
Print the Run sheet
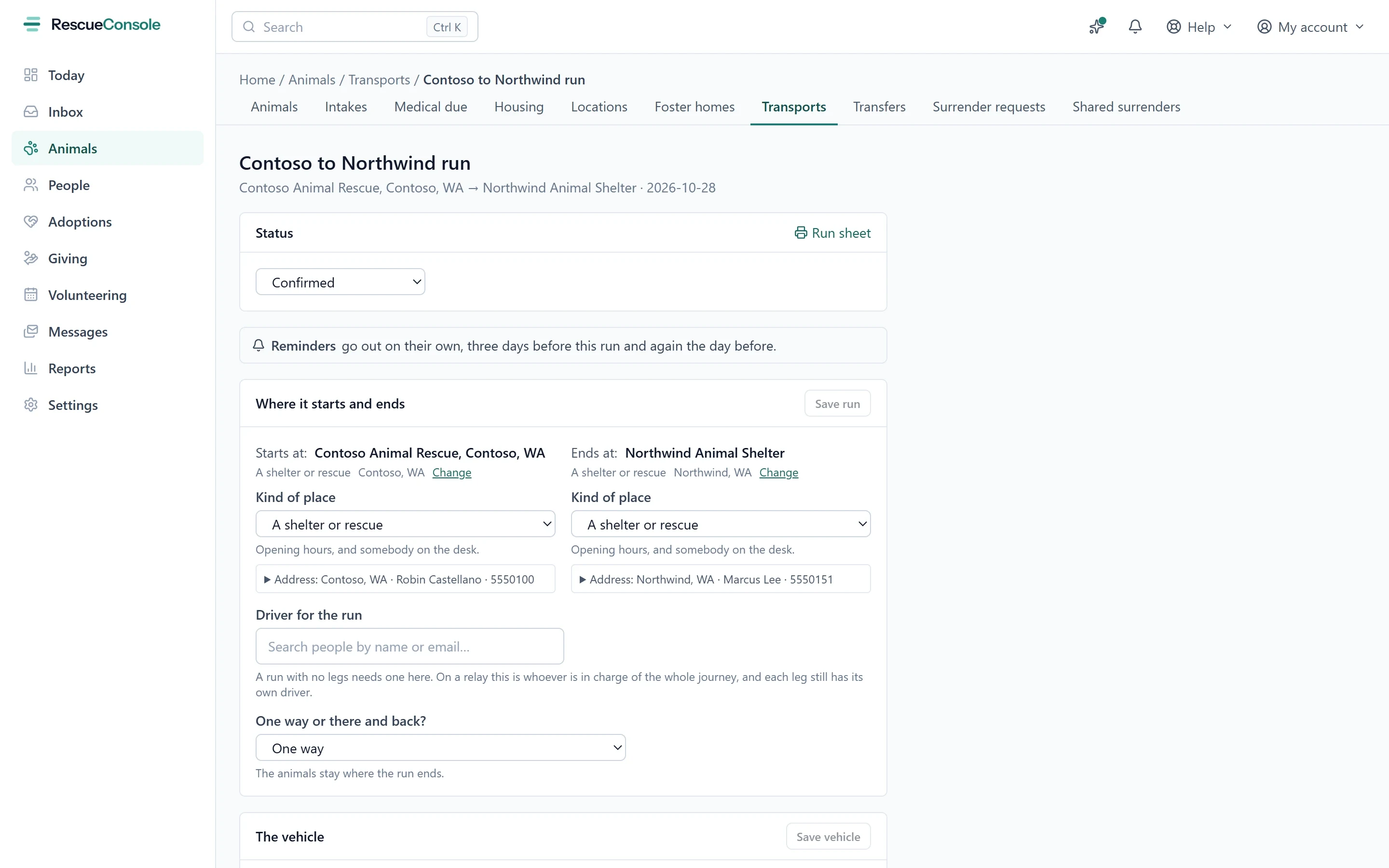(832, 232)
